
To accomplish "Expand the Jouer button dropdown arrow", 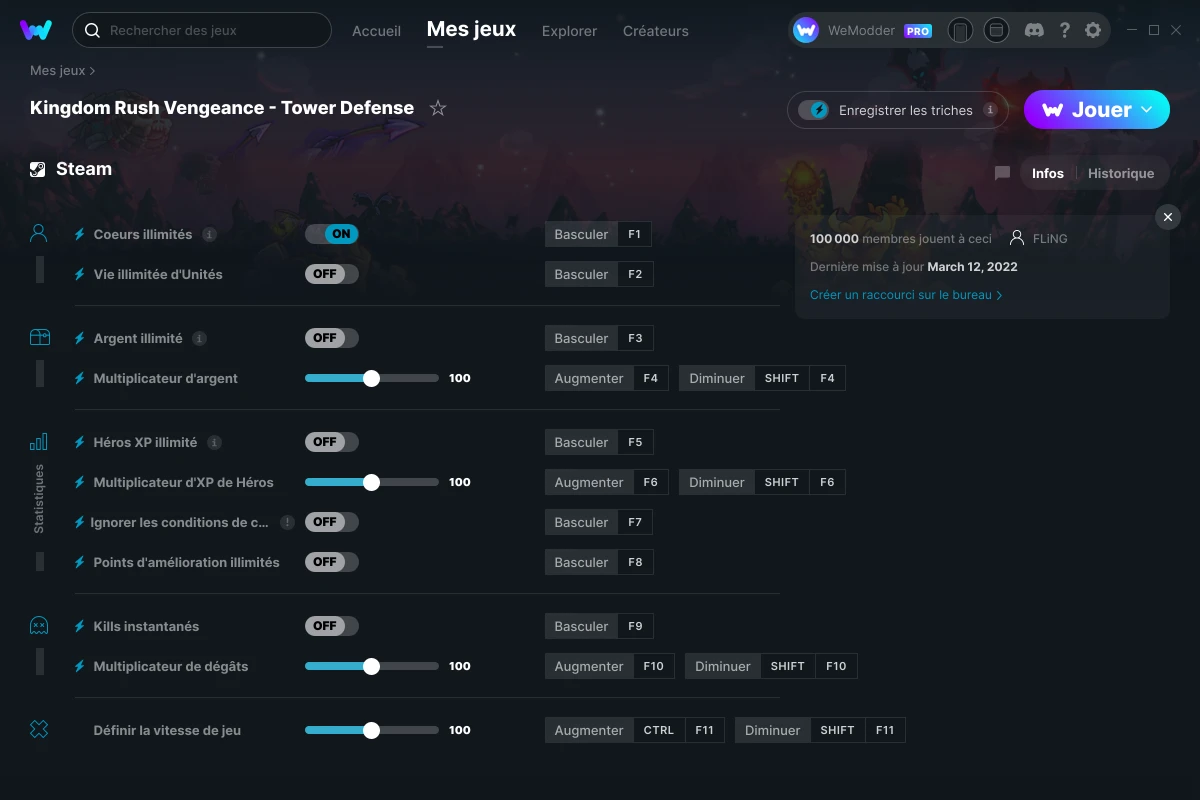I will tap(1147, 110).
